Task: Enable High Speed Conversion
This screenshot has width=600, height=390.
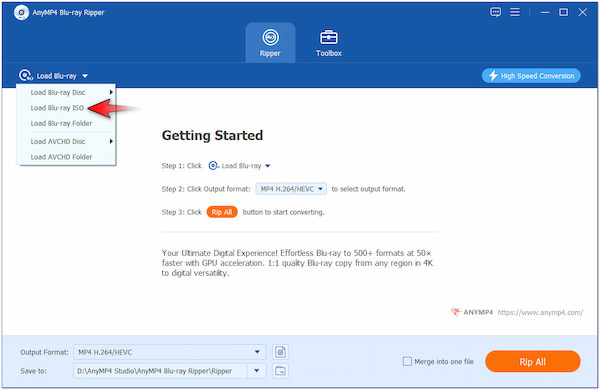Action: (x=531, y=76)
